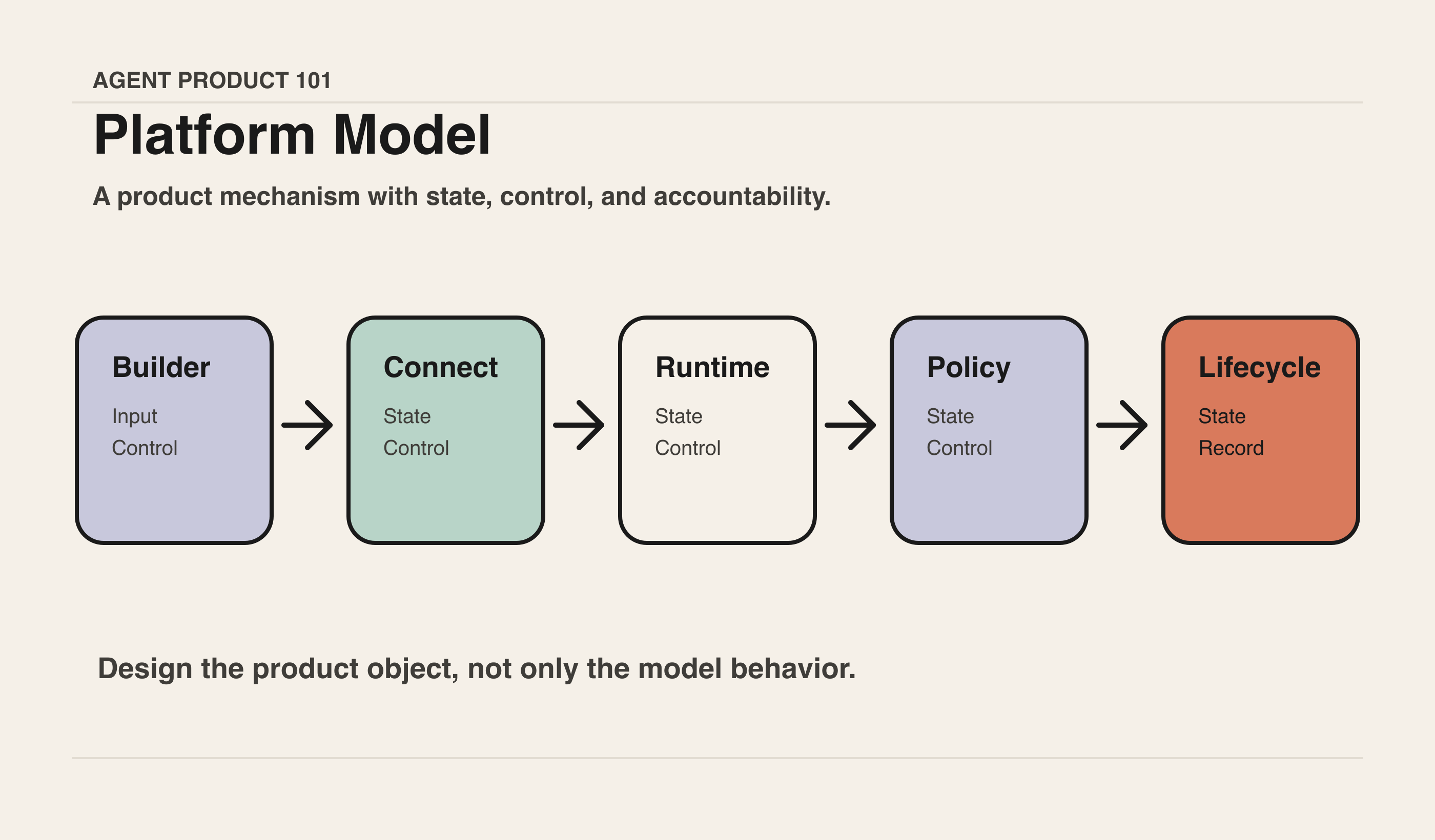Image resolution: width=1435 pixels, height=840 pixels.
Task: Click the Record label in Lifecycle card
Action: (1231, 448)
